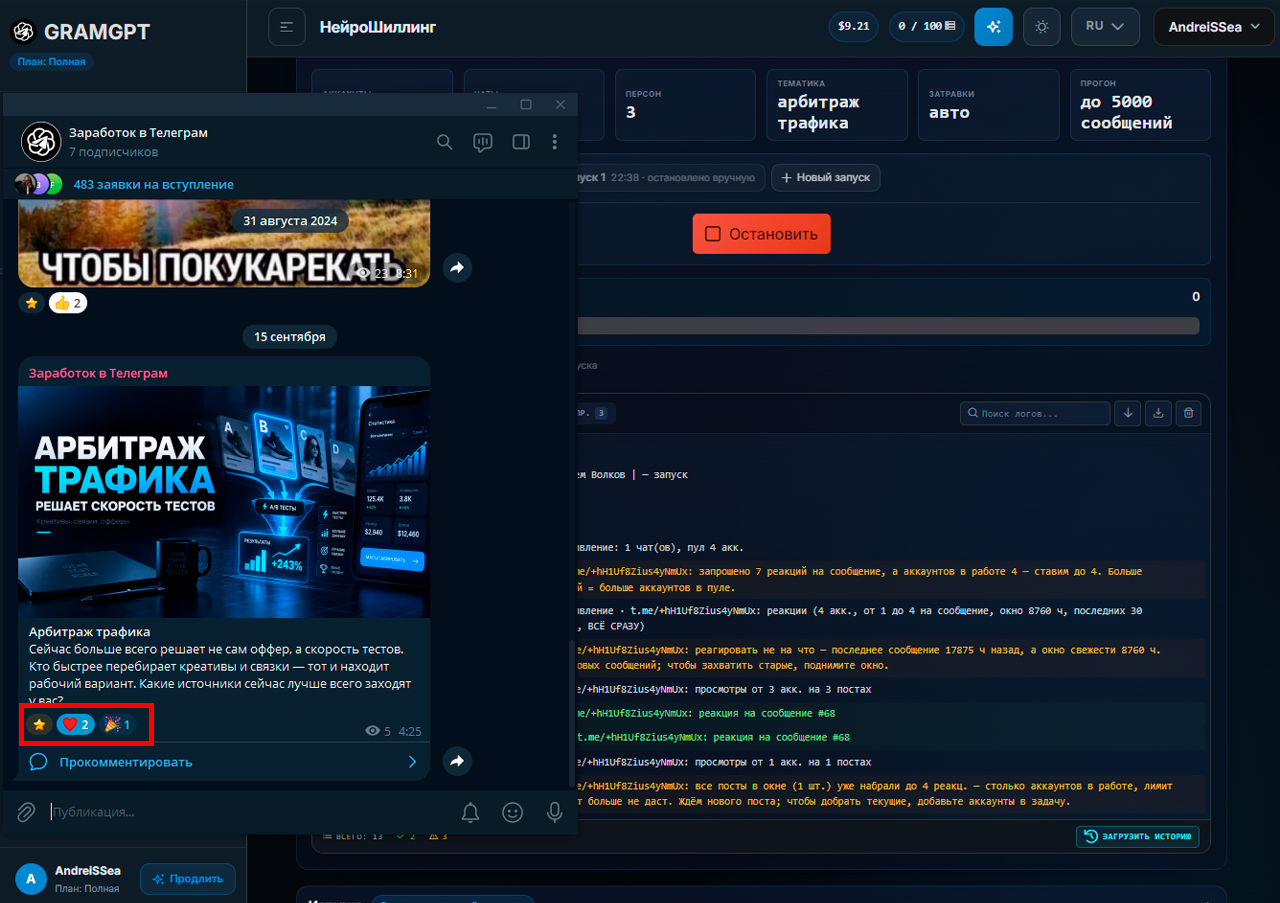Forward the ЧТОБЫ ПОКУКАРЕКАТЬ image post
This screenshot has height=903, width=1280.
point(457,268)
